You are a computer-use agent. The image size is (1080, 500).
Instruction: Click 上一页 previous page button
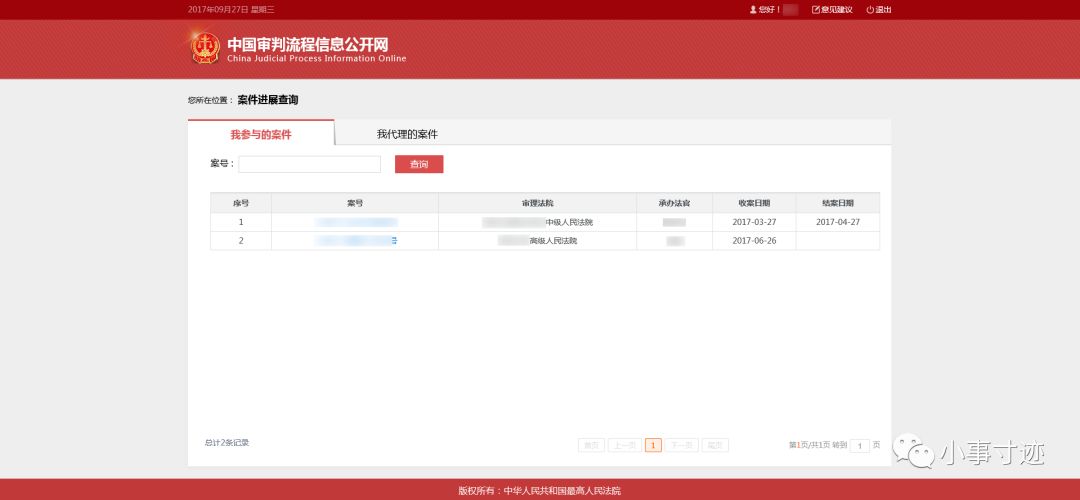pyautogui.click(x=623, y=445)
